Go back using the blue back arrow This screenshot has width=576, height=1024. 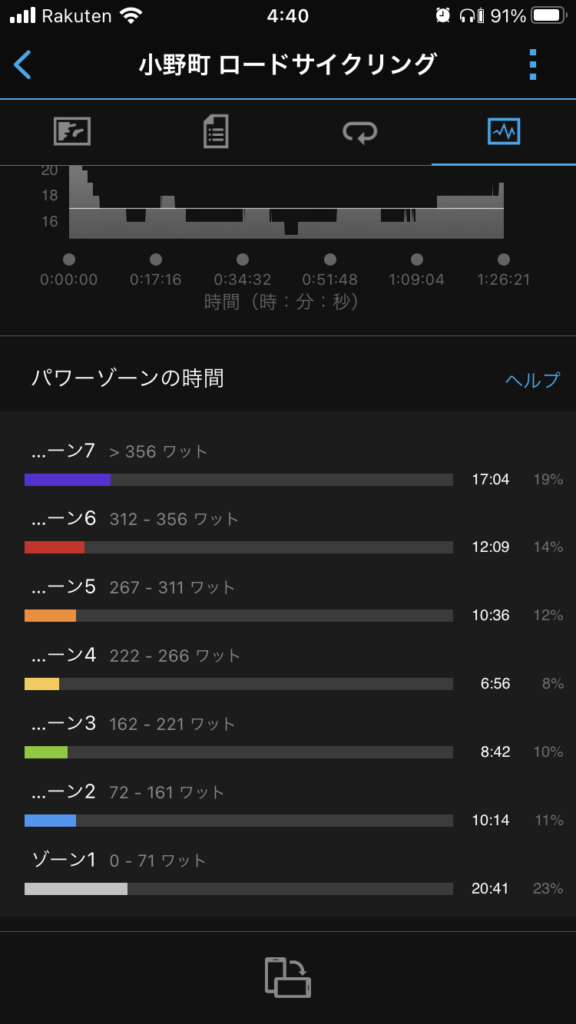(22, 65)
